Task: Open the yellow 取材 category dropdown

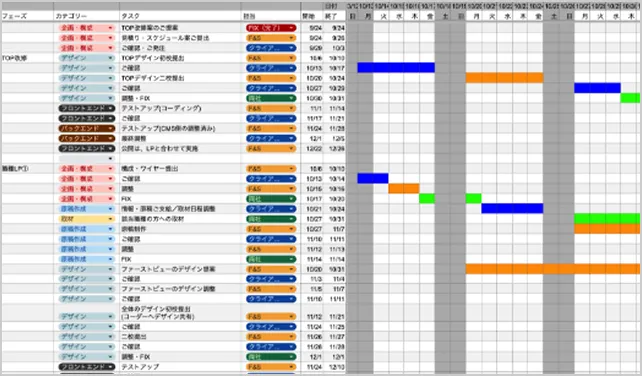Action: click(86, 219)
